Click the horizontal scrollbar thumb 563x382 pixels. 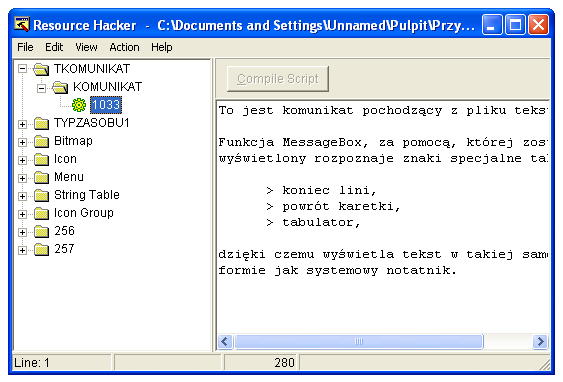(359, 341)
